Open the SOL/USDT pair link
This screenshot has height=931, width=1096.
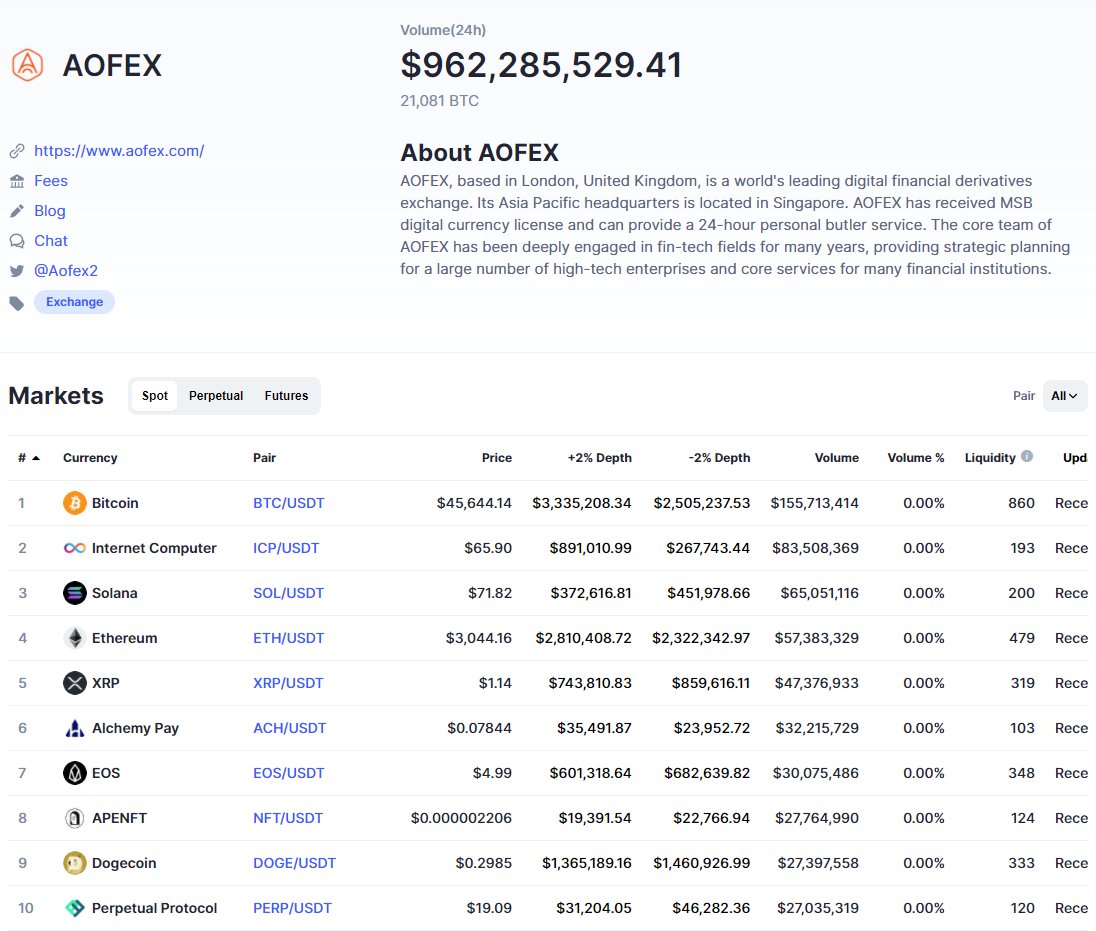click(288, 593)
